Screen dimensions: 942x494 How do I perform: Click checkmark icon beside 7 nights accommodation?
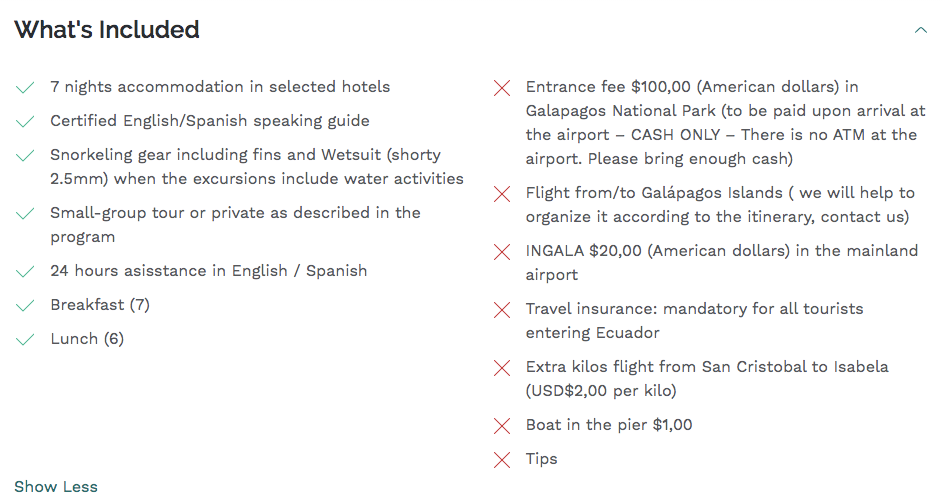tap(25, 88)
